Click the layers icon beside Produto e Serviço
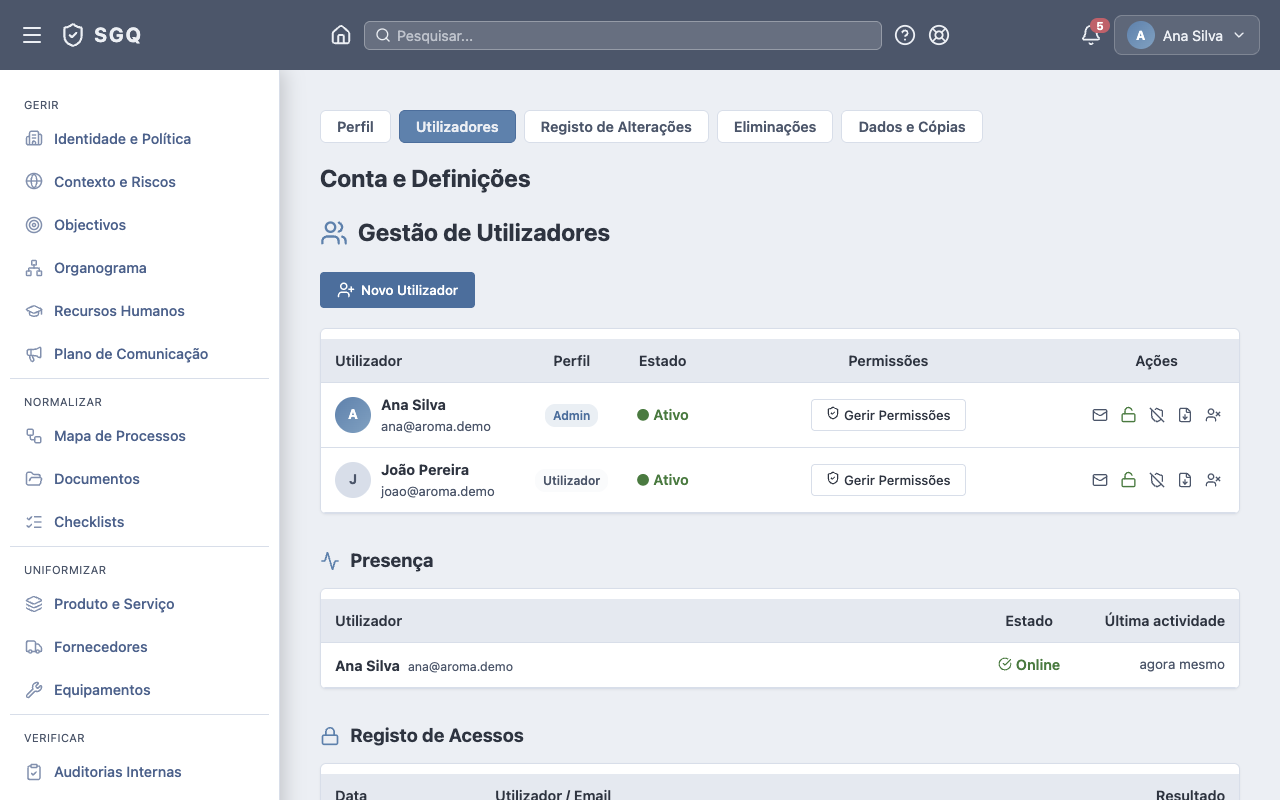This screenshot has height=800, width=1280. click(34, 603)
